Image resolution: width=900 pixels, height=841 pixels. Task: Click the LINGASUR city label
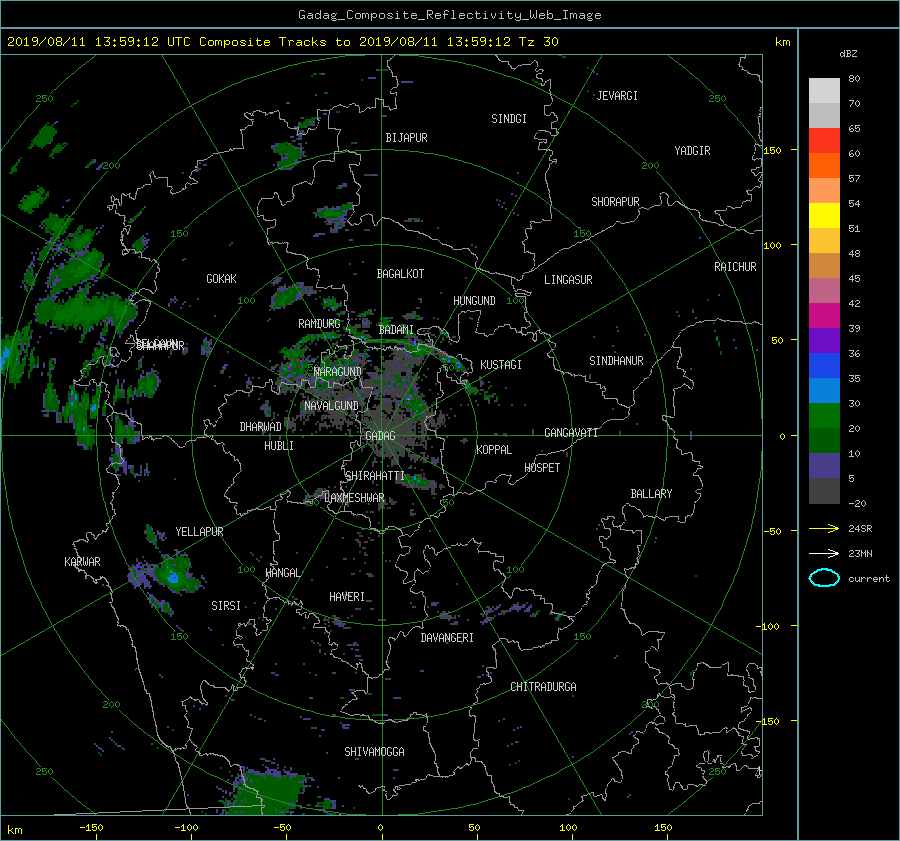568,280
